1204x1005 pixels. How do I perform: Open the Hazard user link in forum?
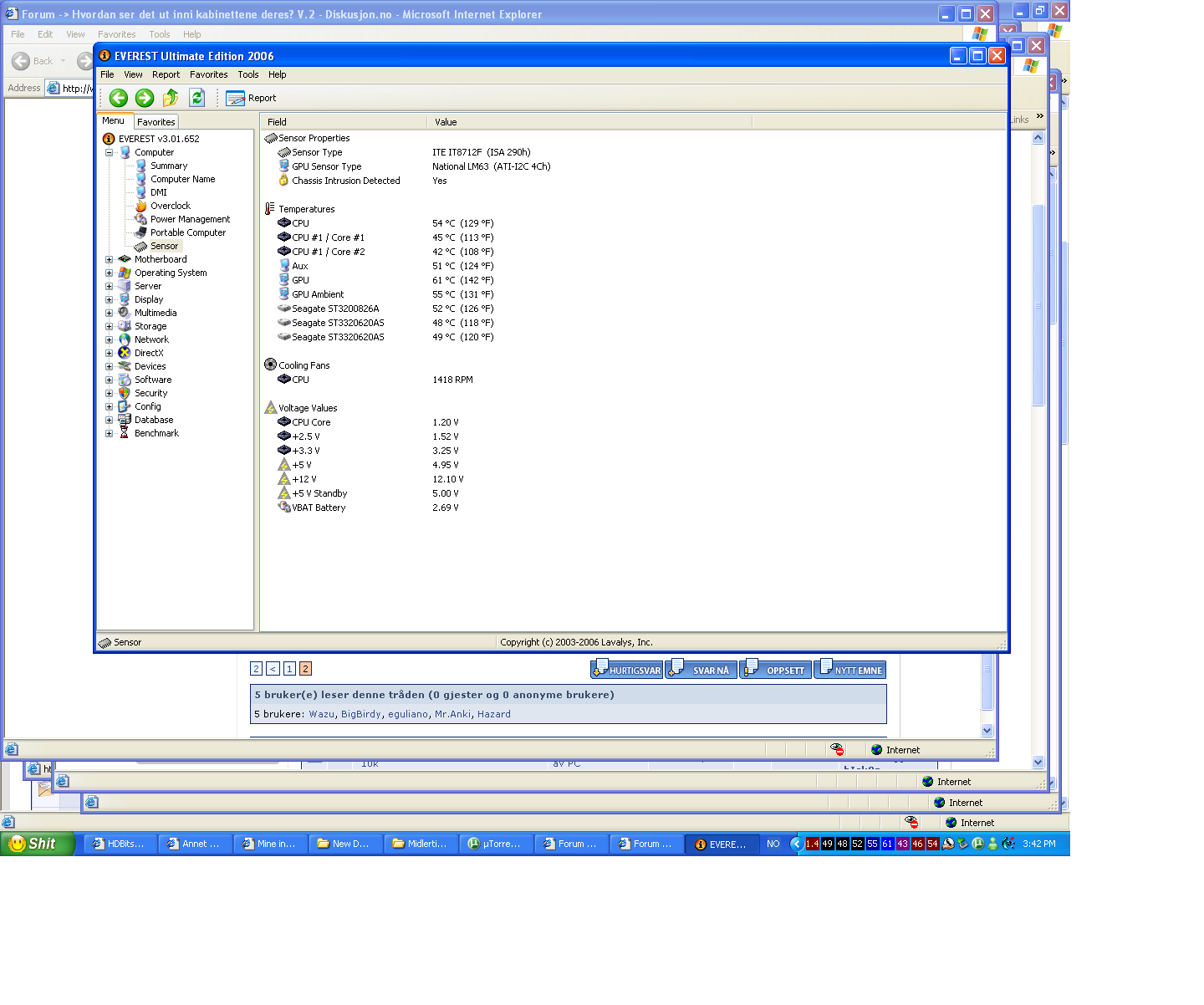(x=494, y=714)
